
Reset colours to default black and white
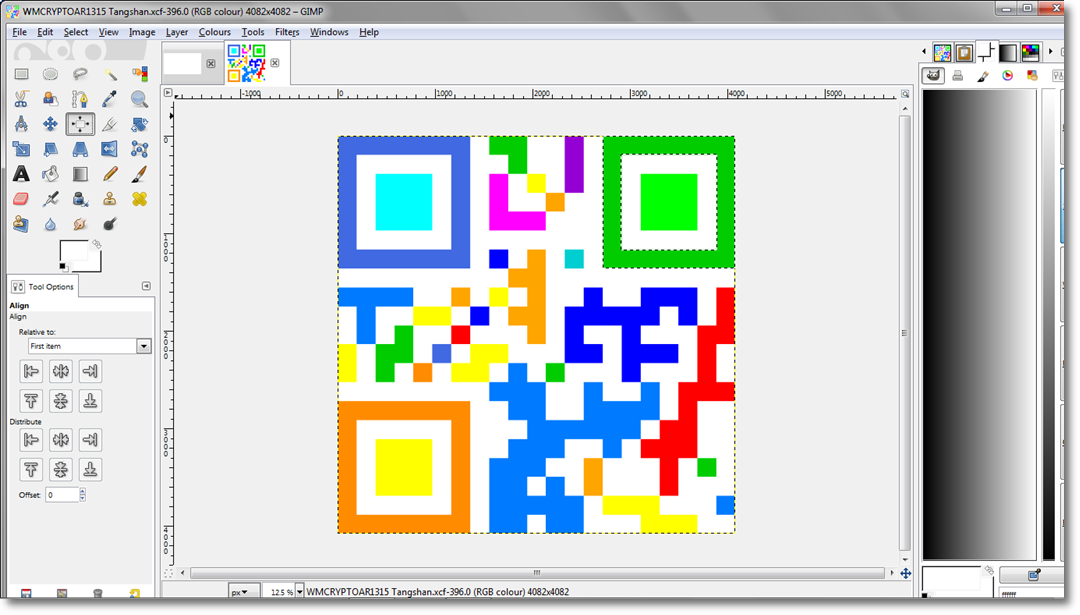coord(63,267)
